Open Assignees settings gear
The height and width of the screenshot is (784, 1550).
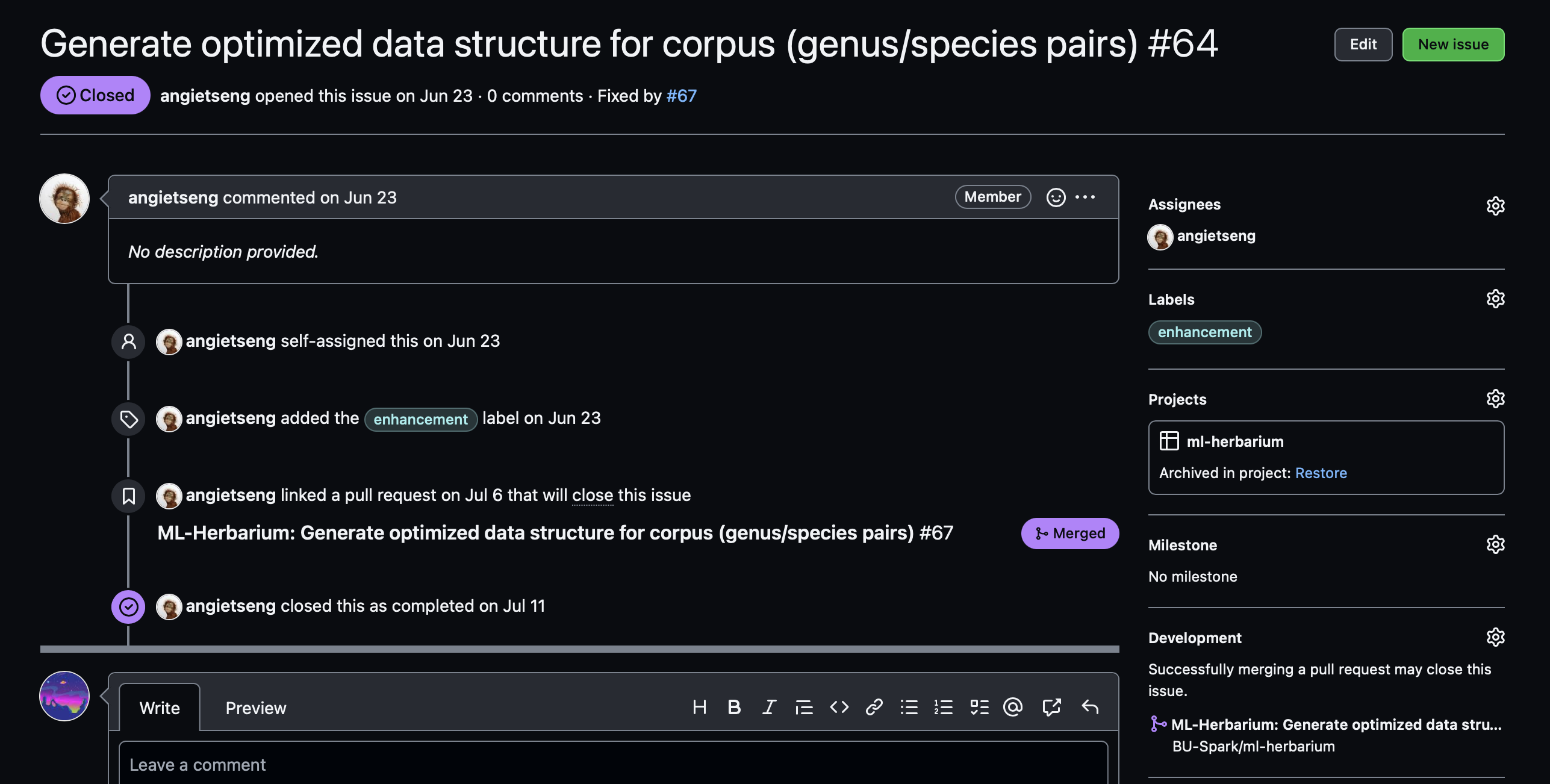[x=1495, y=205]
